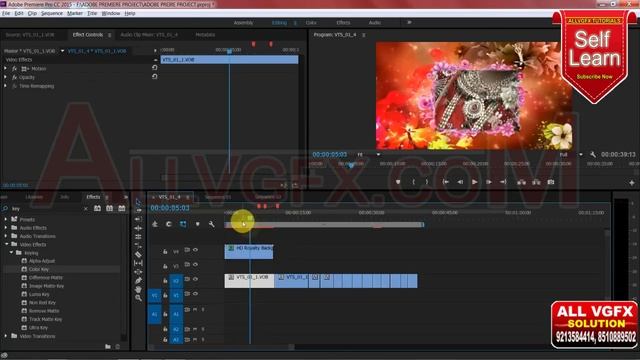Toggle Linked Selection in timeline
The height and width of the screenshot is (360, 640).
(x=183, y=224)
